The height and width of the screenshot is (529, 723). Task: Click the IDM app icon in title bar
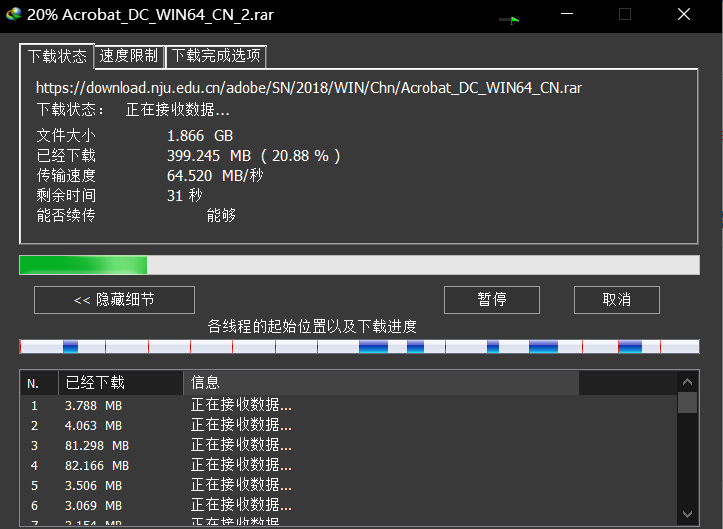point(14,14)
